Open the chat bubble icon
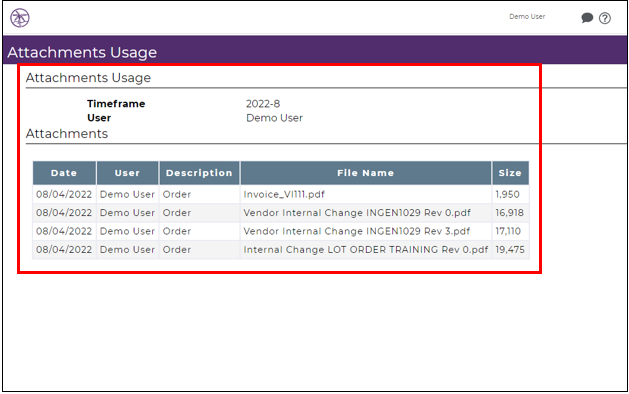629x394 pixels. point(587,18)
